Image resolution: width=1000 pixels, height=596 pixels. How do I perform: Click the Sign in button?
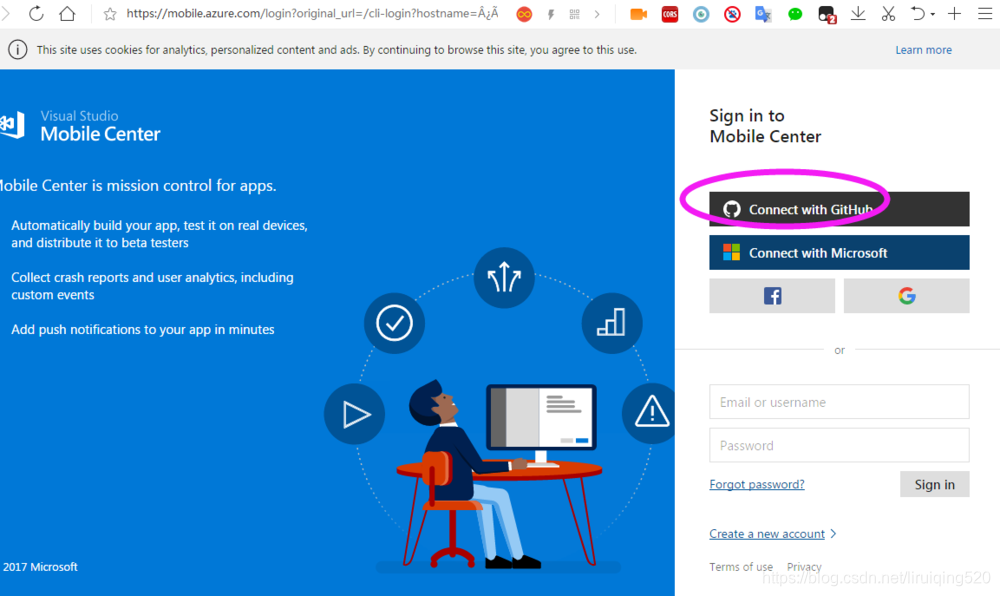[934, 484]
